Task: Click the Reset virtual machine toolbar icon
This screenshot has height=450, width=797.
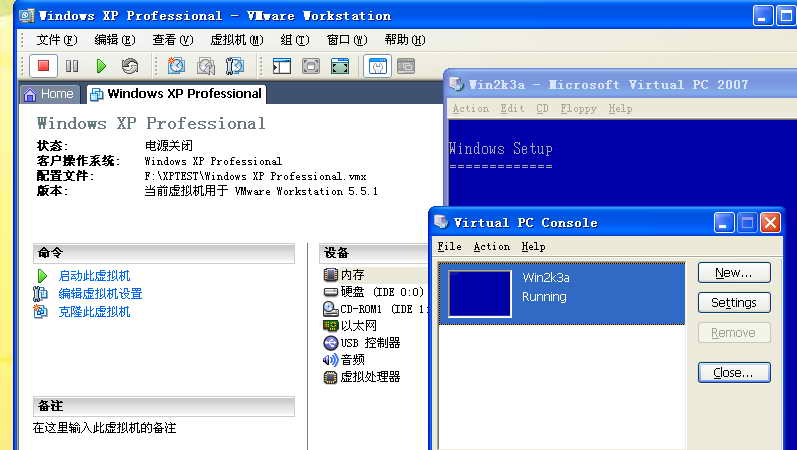Action: 130,66
